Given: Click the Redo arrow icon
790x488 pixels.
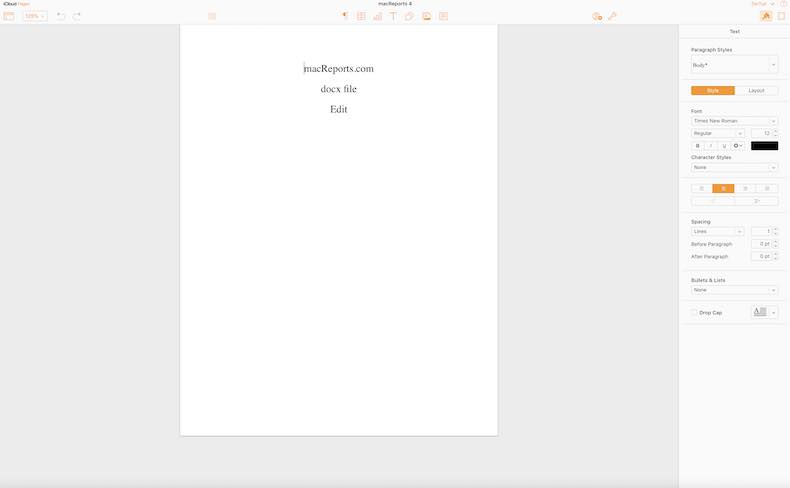Looking at the screenshot, I should click(x=77, y=16).
